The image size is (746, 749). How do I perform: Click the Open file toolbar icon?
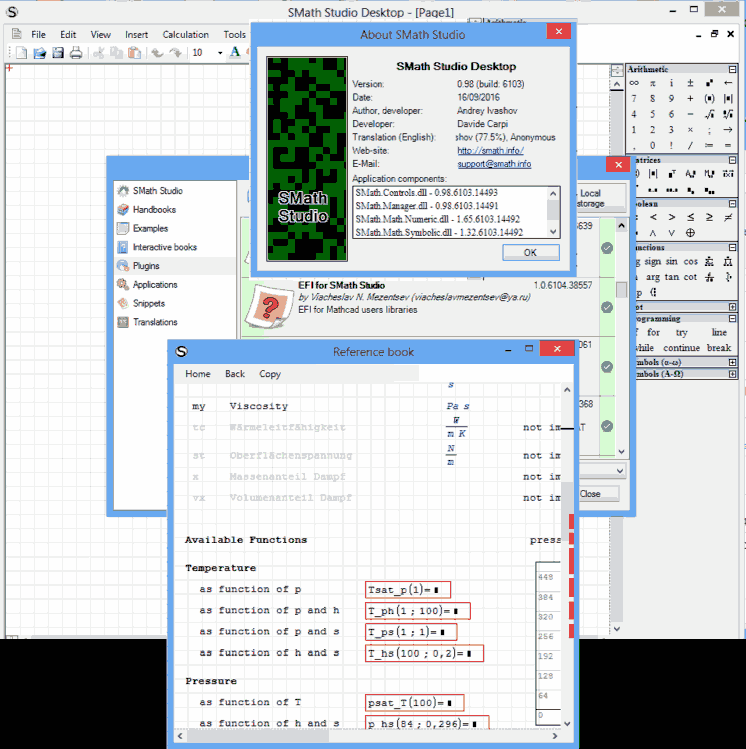point(39,52)
